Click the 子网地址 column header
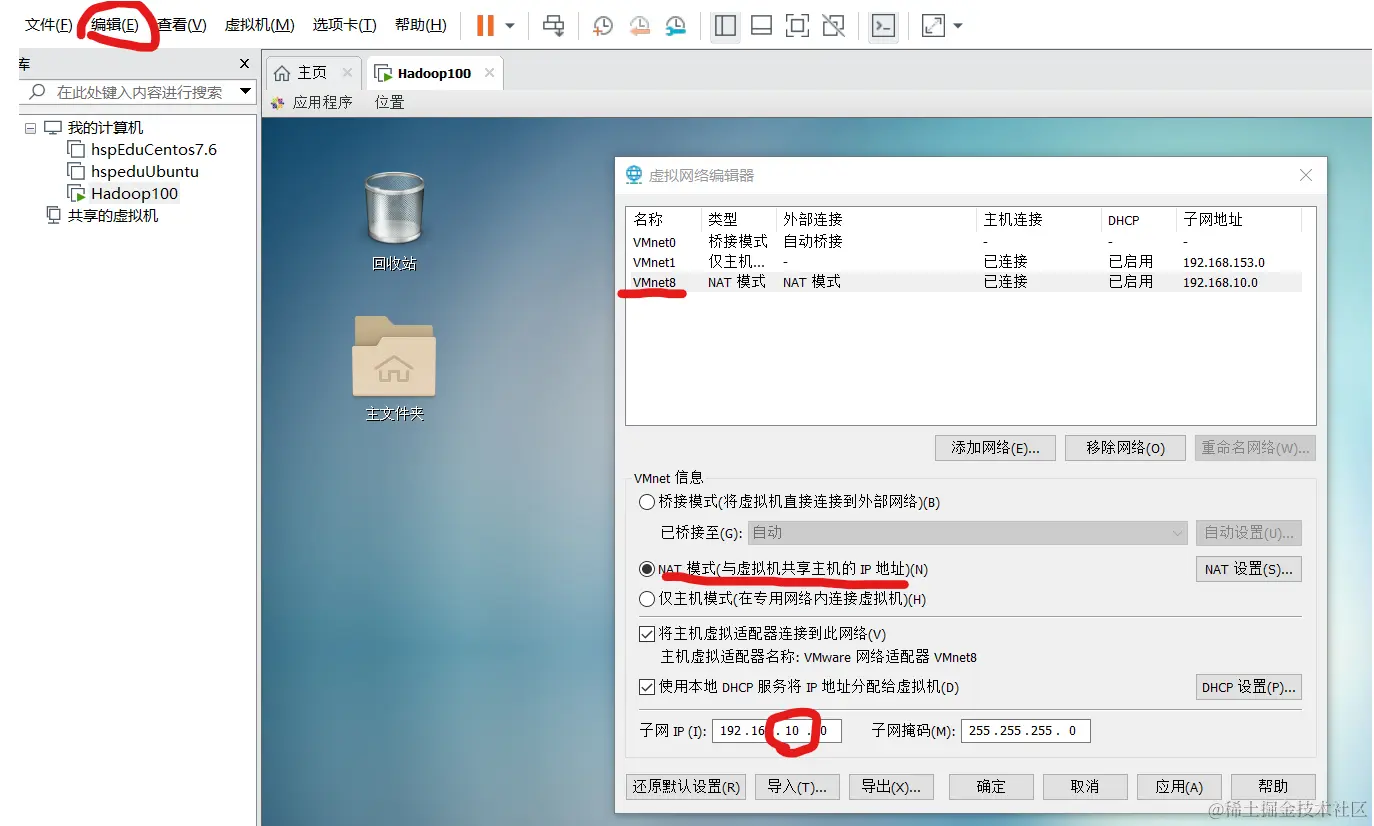The width and height of the screenshot is (1374, 826). [x=1238, y=220]
